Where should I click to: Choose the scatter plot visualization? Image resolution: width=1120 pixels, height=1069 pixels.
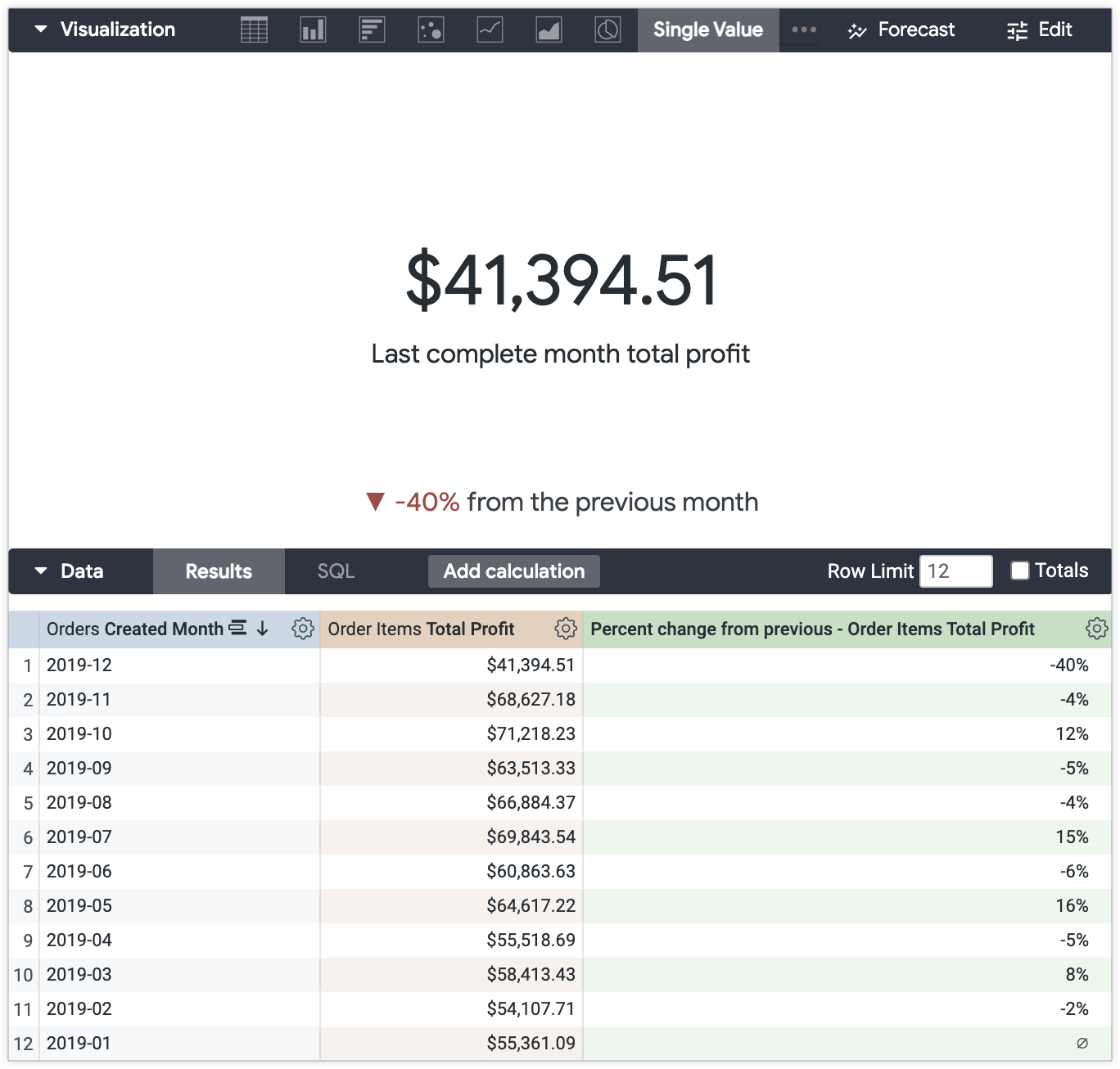point(431,29)
